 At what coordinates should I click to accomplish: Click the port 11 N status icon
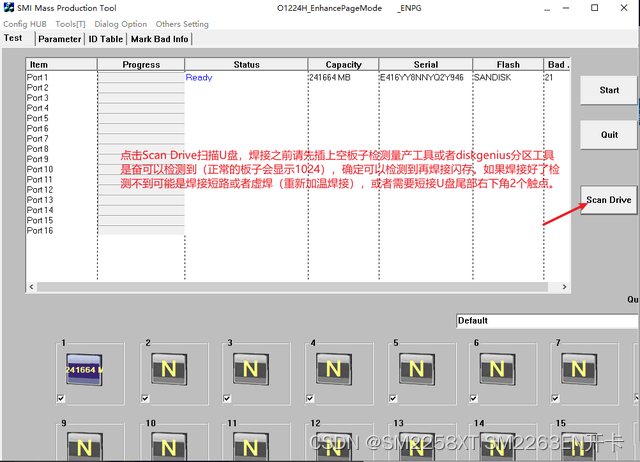click(x=251, y=447)
